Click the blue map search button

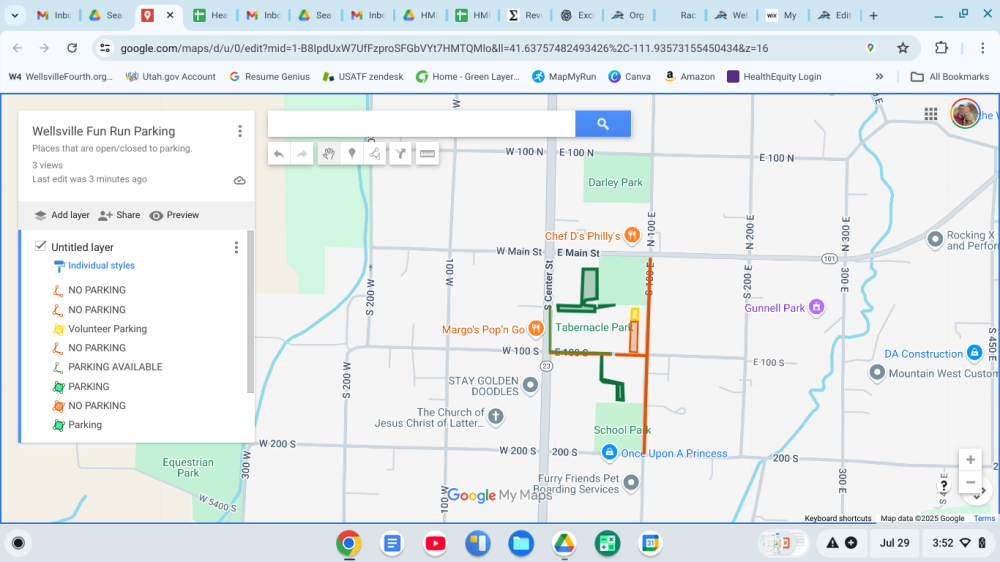tap(603, 124)
